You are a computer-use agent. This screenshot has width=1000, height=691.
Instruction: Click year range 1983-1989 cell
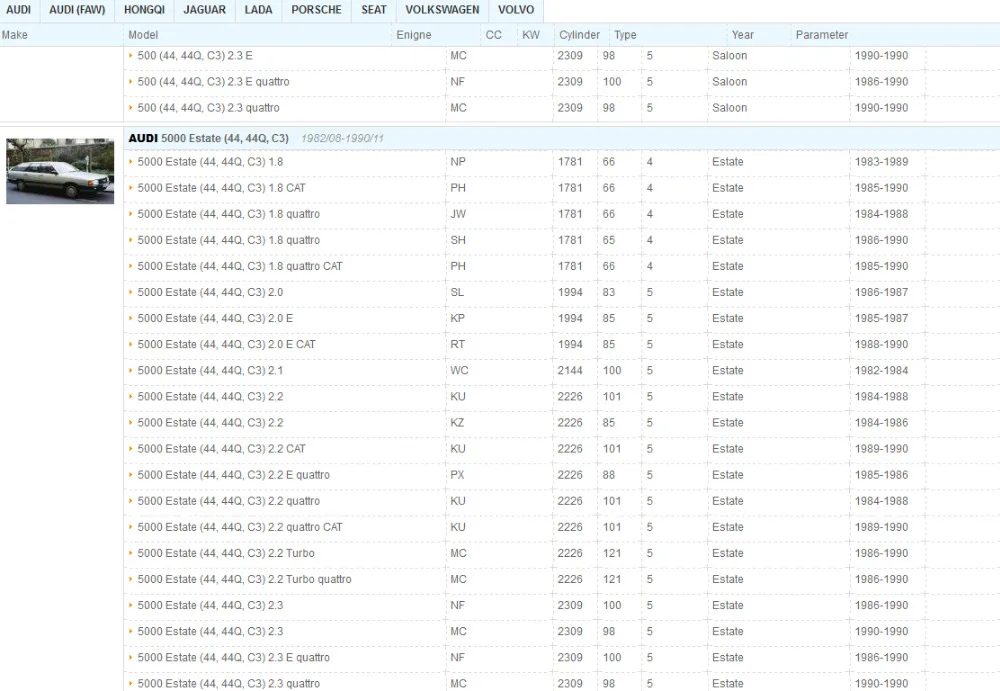pos(881,162)
